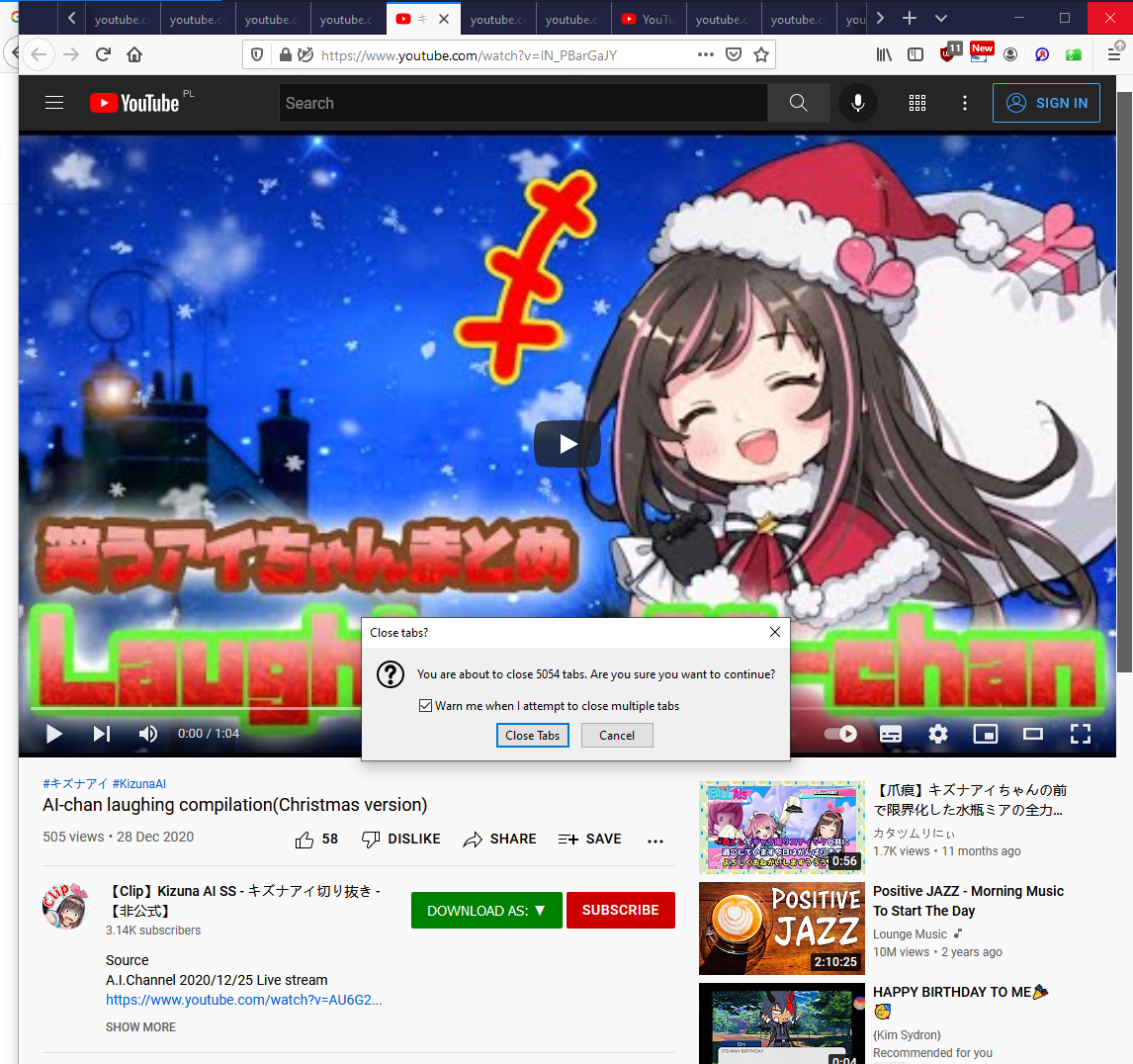Toggle the autoplay switch

(x=840, y=735)
